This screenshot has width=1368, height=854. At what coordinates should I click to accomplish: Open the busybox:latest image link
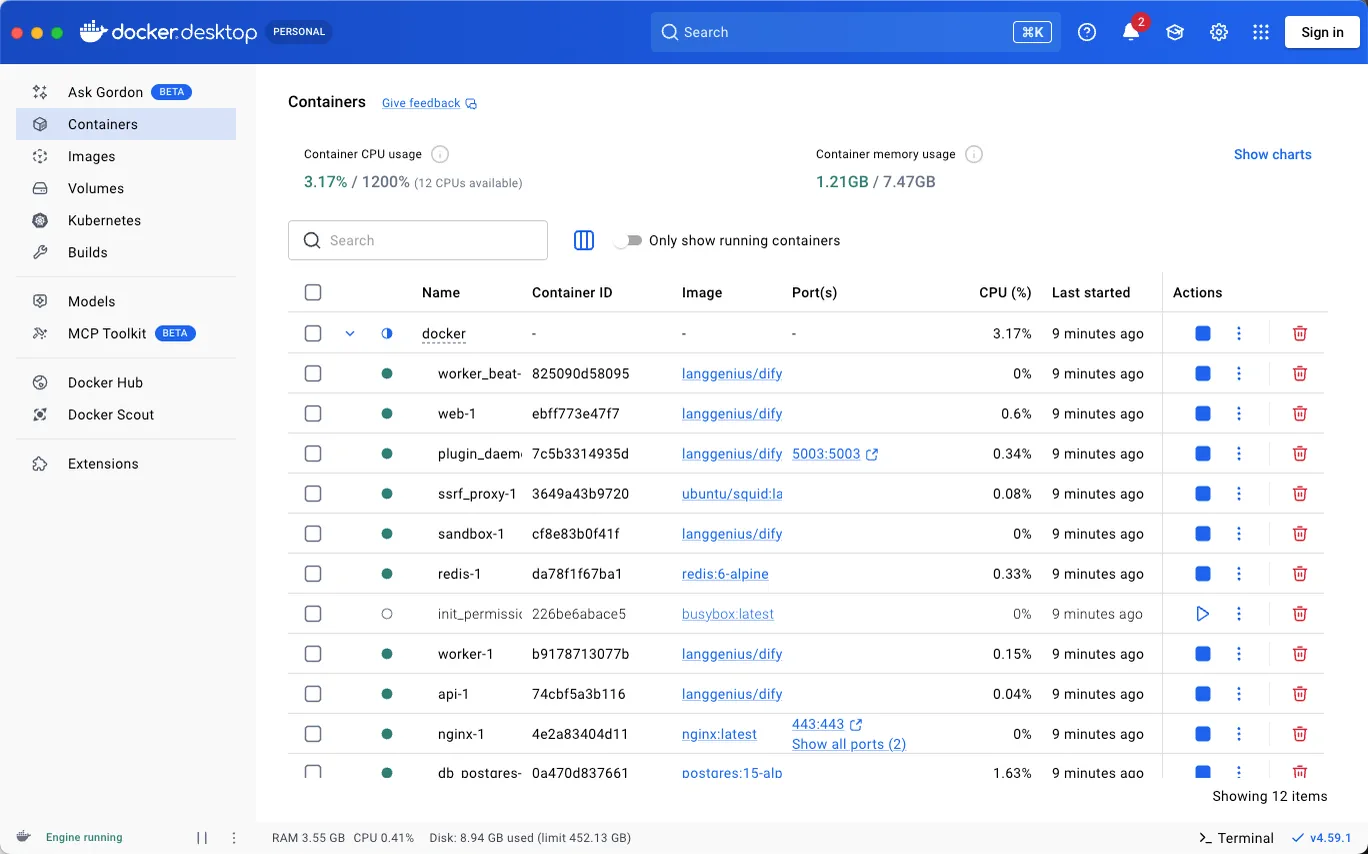728,614
